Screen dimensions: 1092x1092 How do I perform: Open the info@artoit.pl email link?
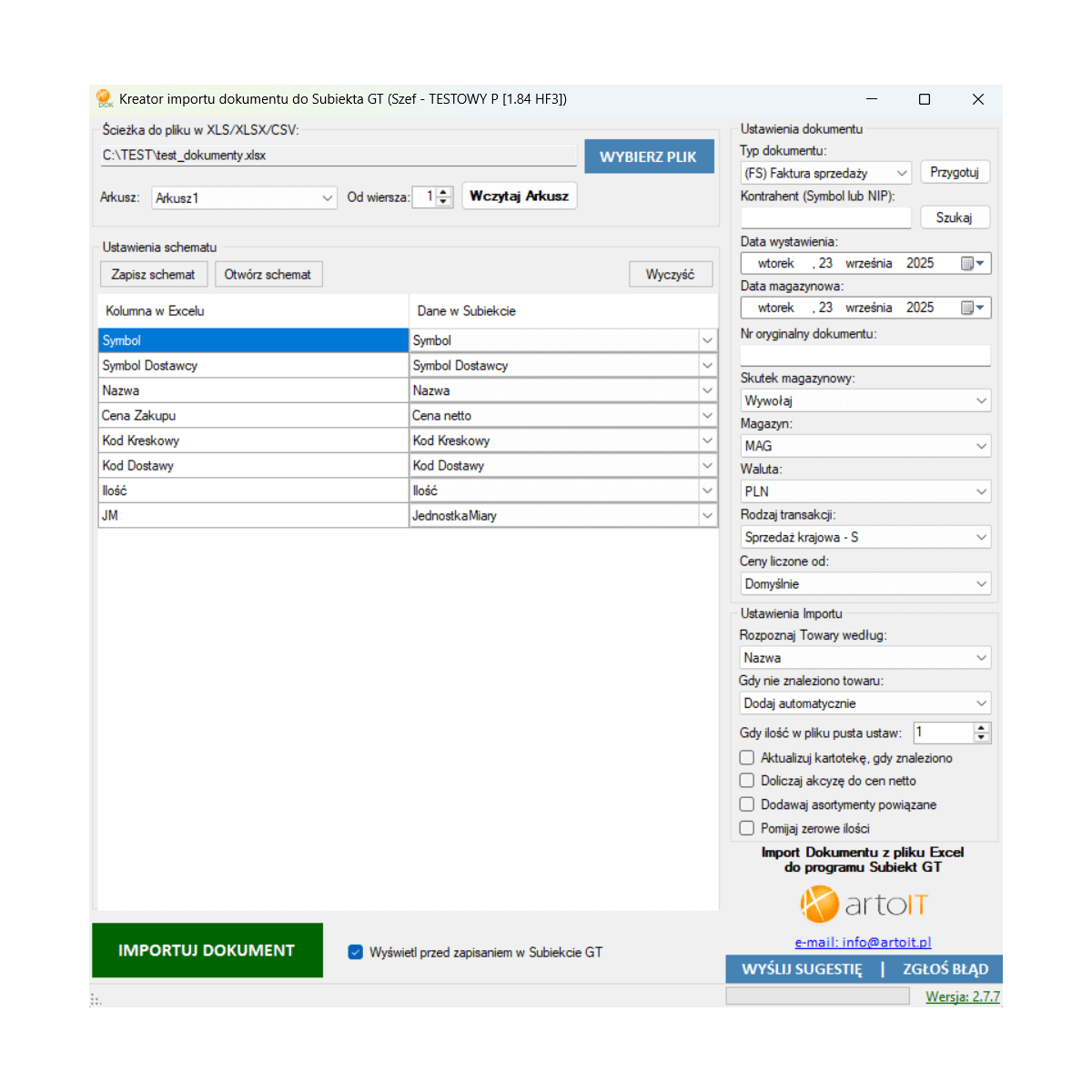tap(863, 943)
